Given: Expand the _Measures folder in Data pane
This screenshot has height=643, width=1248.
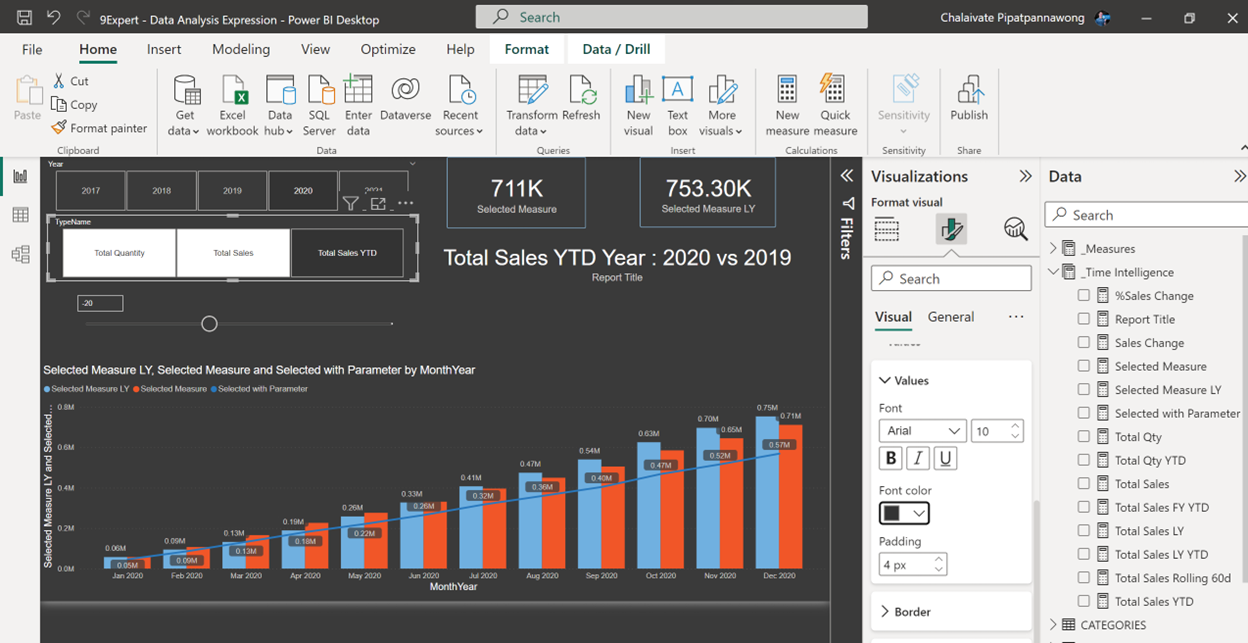Looking at the screenshot, I should point(1052,248).
